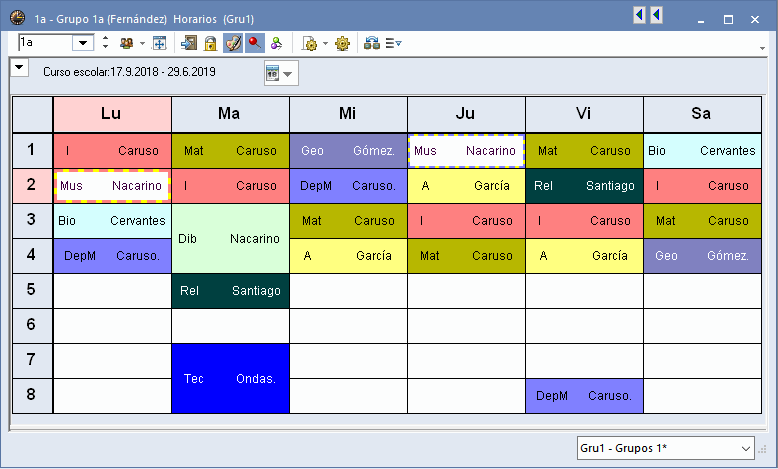Select Tuesday Rel Santiago lesson

pyautogui.click(x=230, y=291)
